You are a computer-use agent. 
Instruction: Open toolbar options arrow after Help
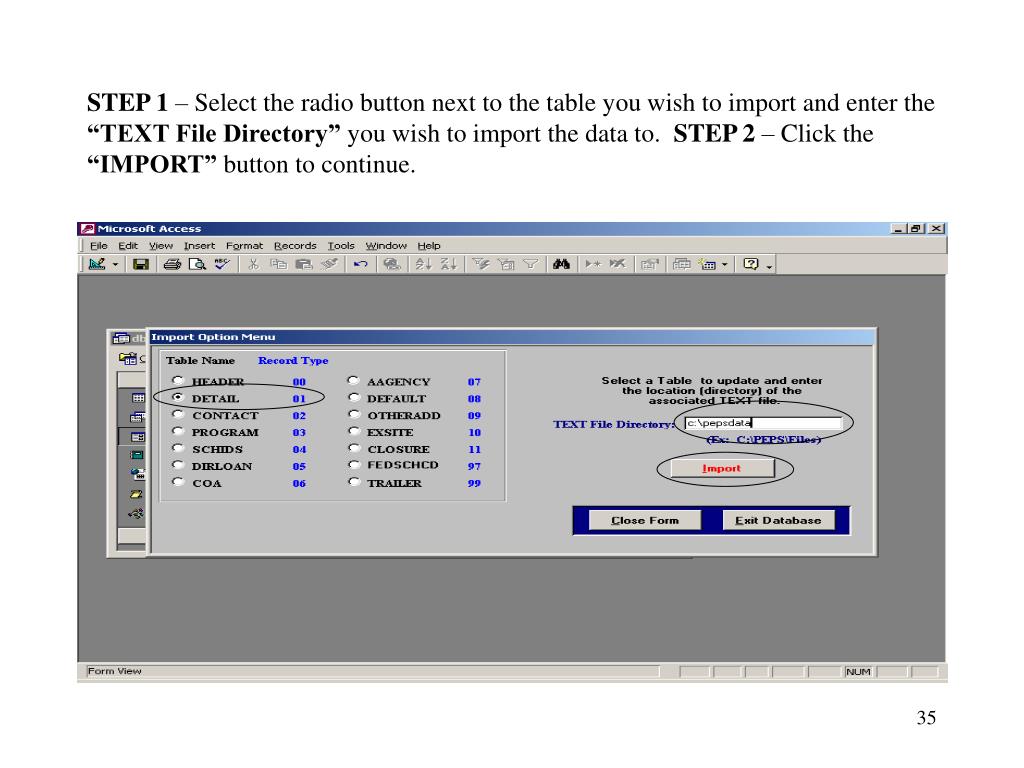[769, 266]
